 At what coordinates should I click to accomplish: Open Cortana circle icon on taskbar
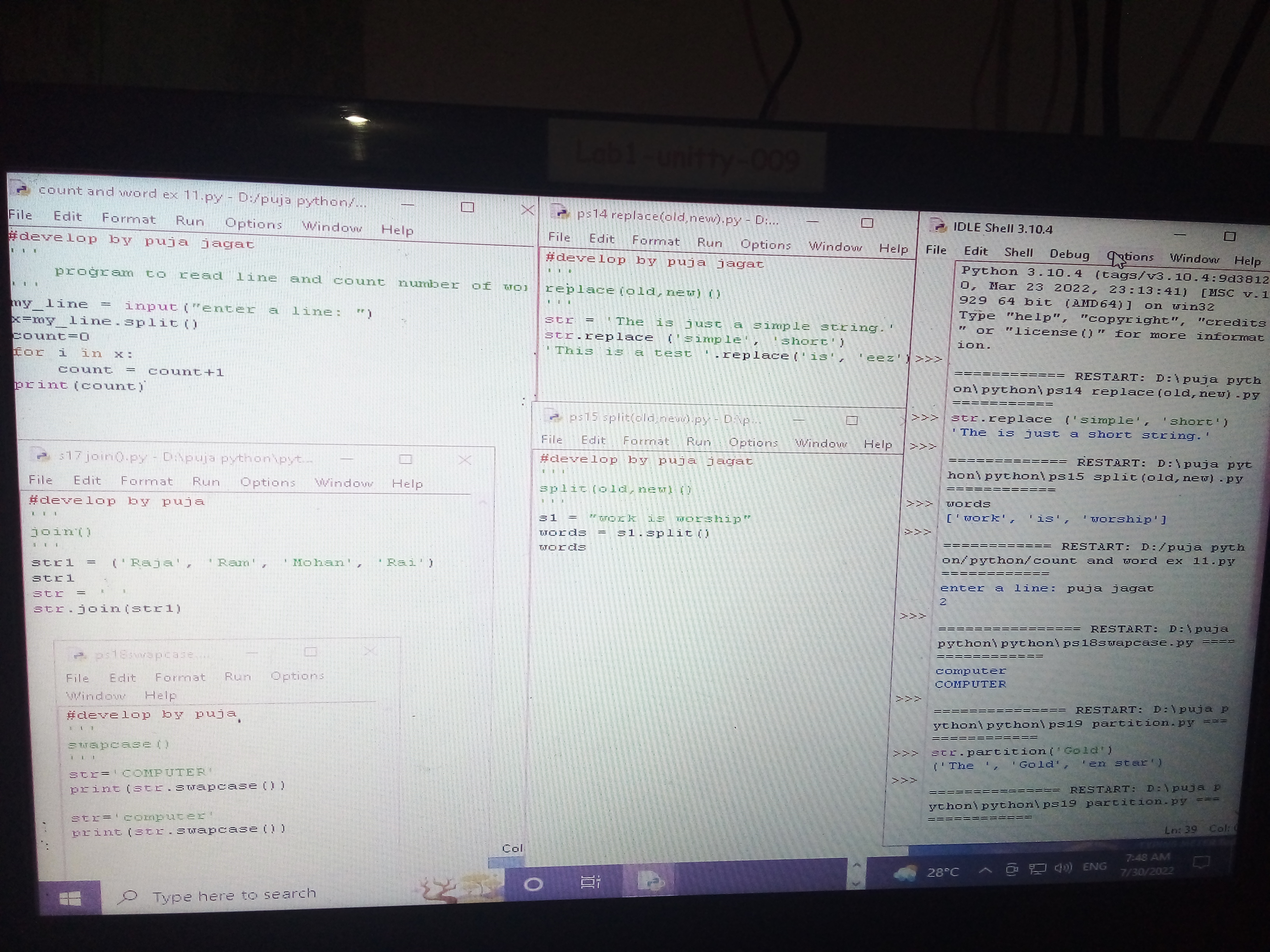coord(533,884)
